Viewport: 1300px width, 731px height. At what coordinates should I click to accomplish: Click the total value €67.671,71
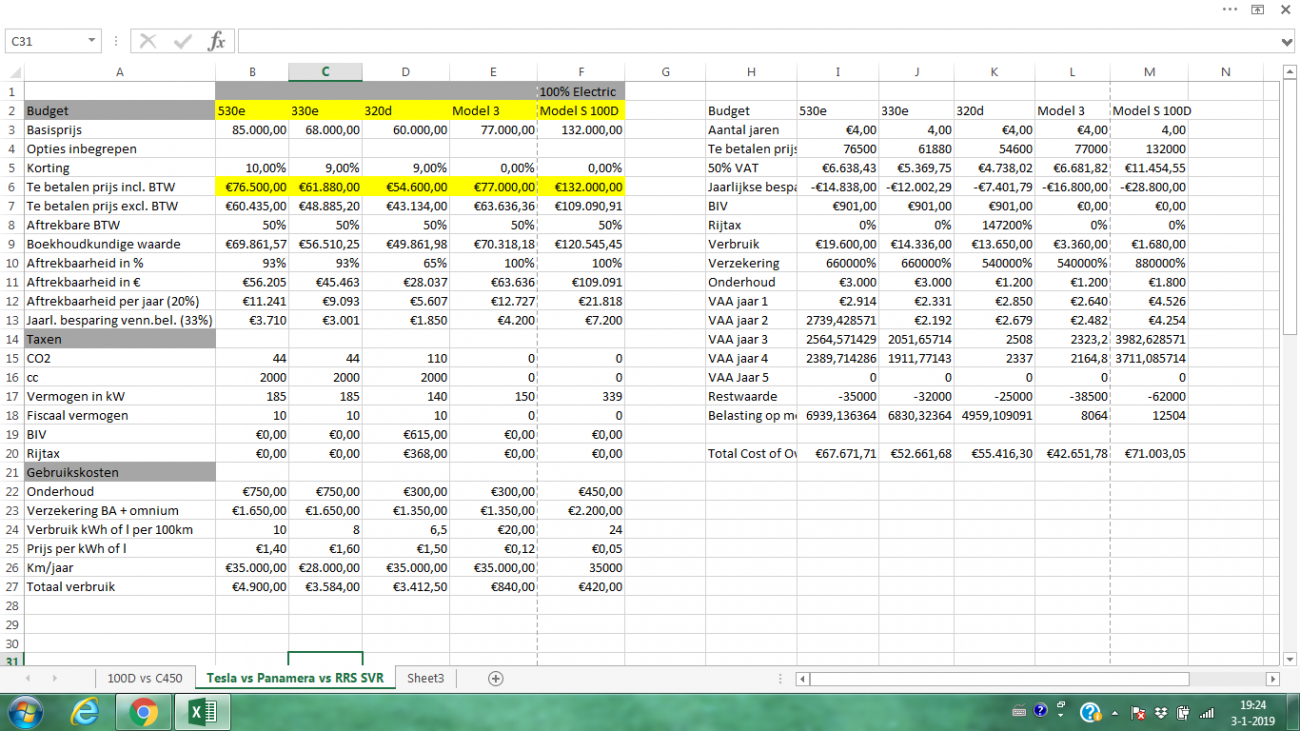[x=838, y=453]
